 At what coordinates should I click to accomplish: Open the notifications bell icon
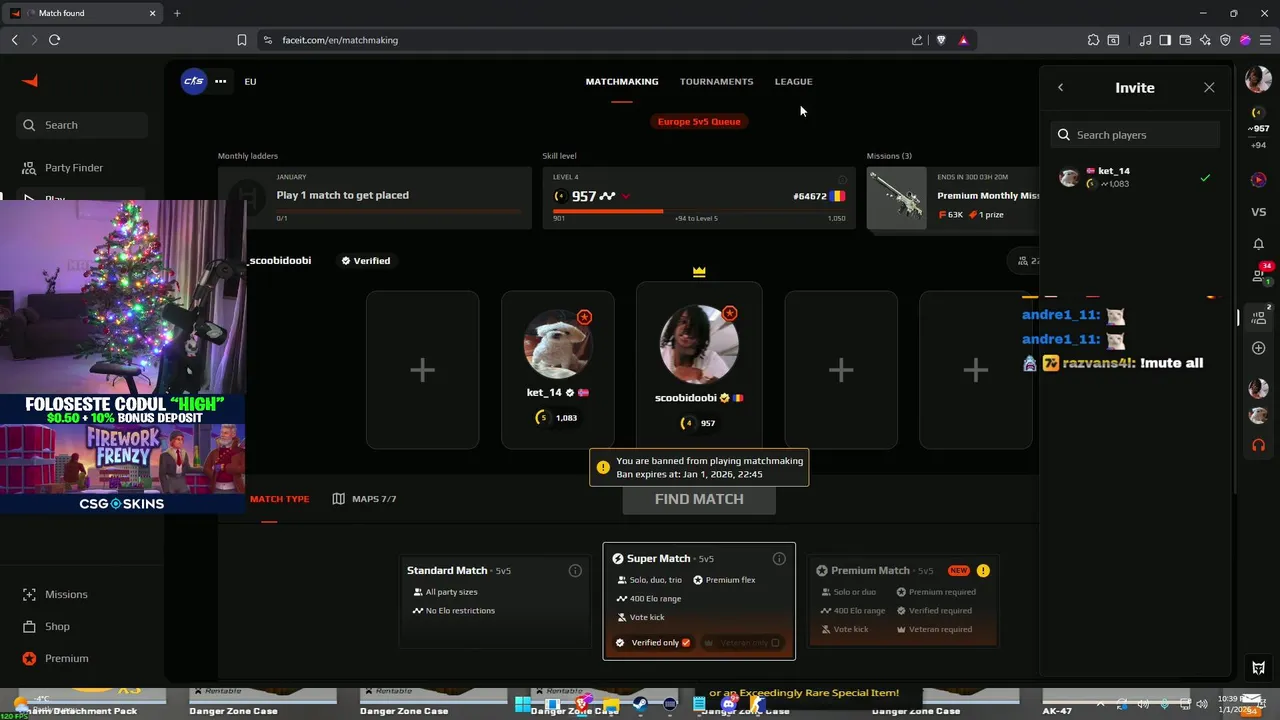pyautogui.click(x=1258, y=244)
